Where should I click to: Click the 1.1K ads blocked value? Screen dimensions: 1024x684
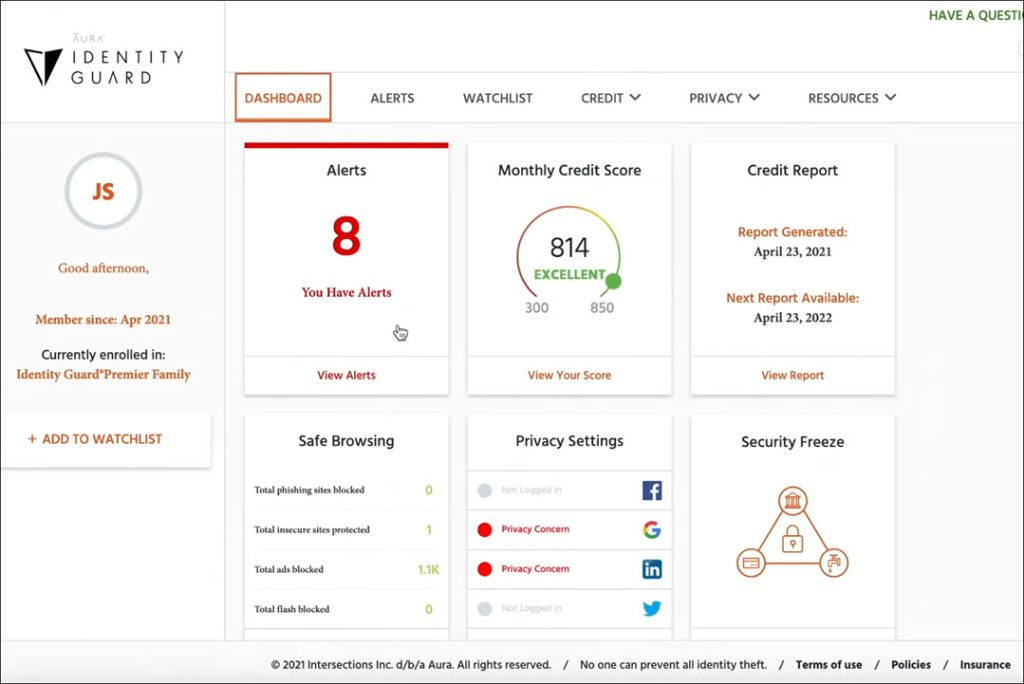click(x=428, y=570)
